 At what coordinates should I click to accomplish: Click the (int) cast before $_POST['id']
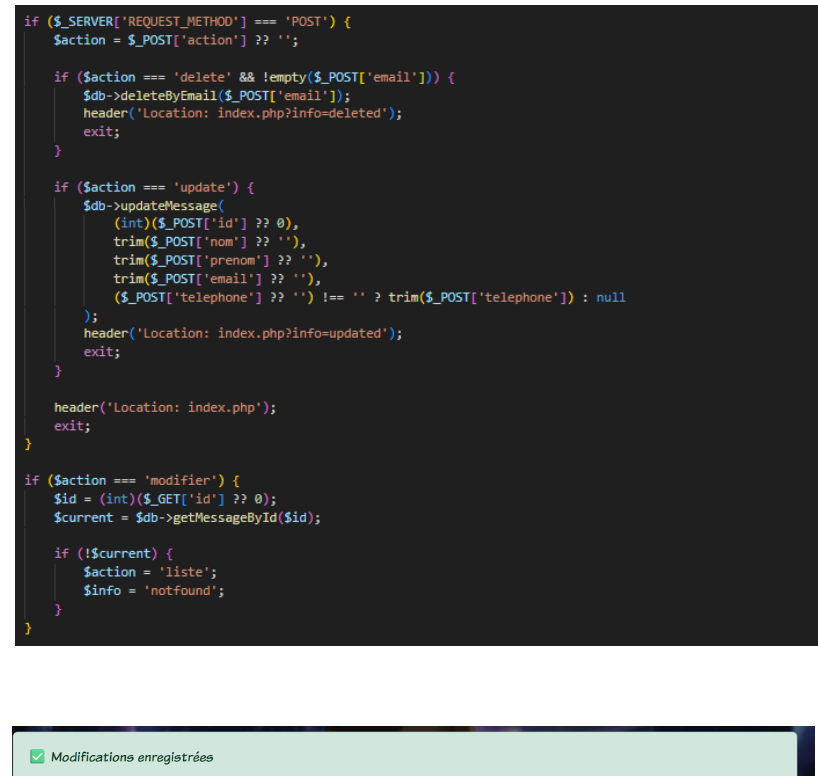coord(132,223)
